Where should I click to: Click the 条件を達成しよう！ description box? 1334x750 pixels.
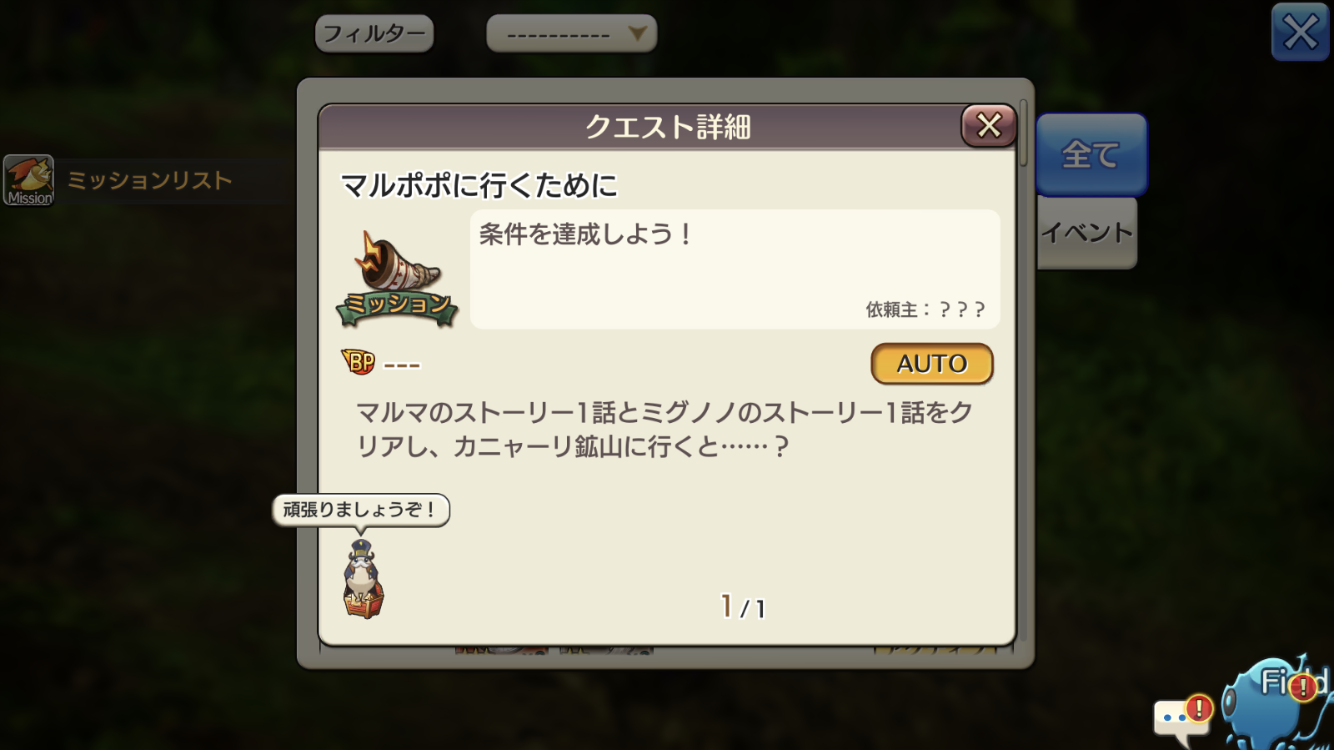point(735,269)
